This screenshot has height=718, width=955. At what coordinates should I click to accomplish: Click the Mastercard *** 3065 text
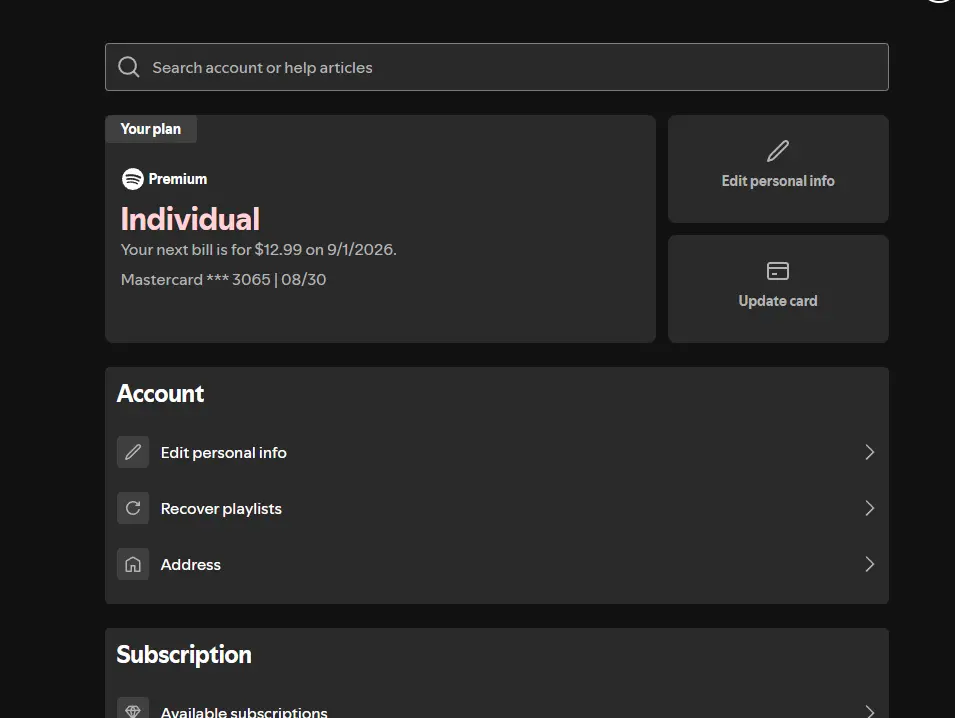[x=223, y=280]
